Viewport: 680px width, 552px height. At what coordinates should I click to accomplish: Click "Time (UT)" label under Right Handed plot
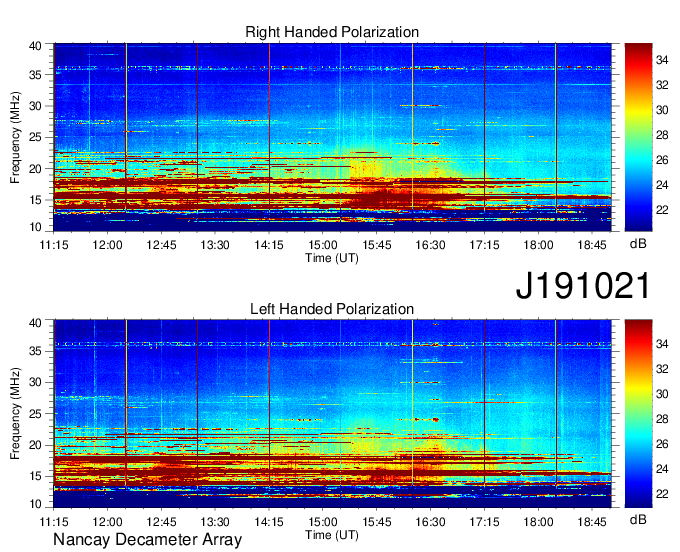click(332, 258)
